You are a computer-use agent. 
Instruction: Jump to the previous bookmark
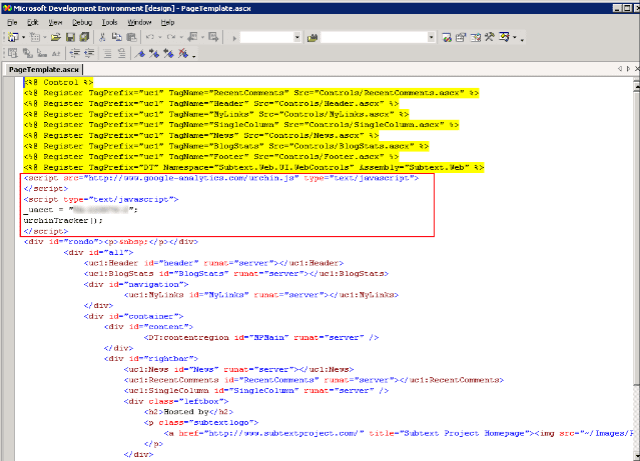(x=168, y=53)
